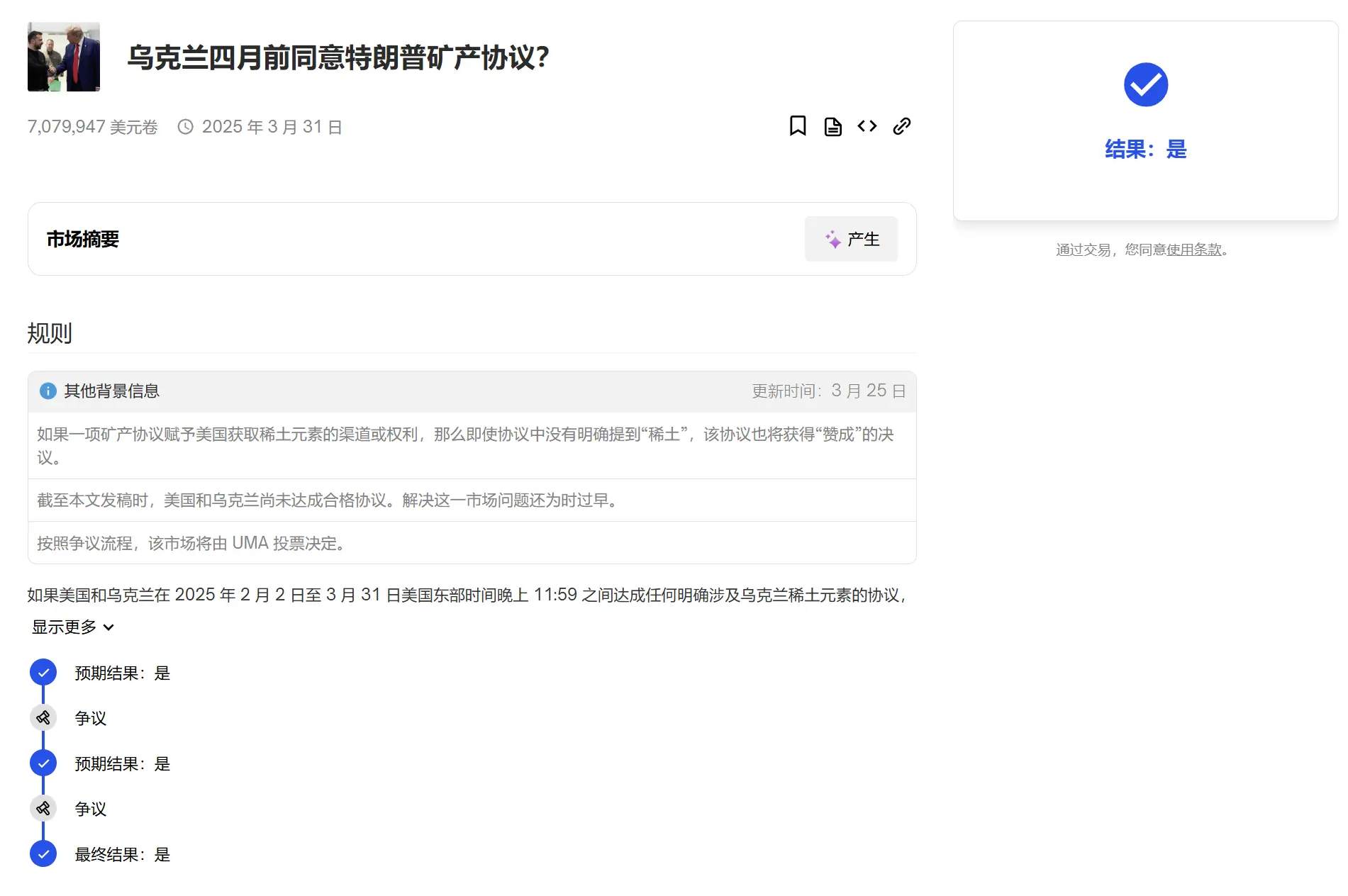
Task: Bookmark this market
Action: pos(798,125)
